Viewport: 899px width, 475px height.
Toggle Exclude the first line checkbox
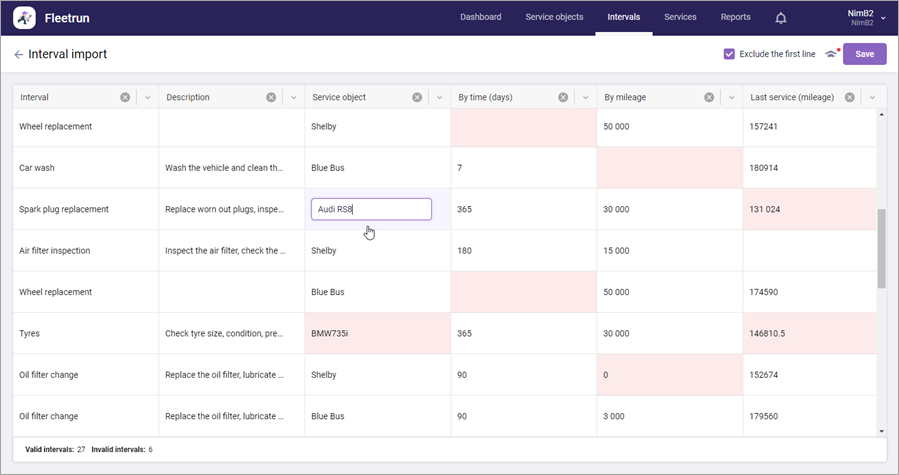coord(729,54)
